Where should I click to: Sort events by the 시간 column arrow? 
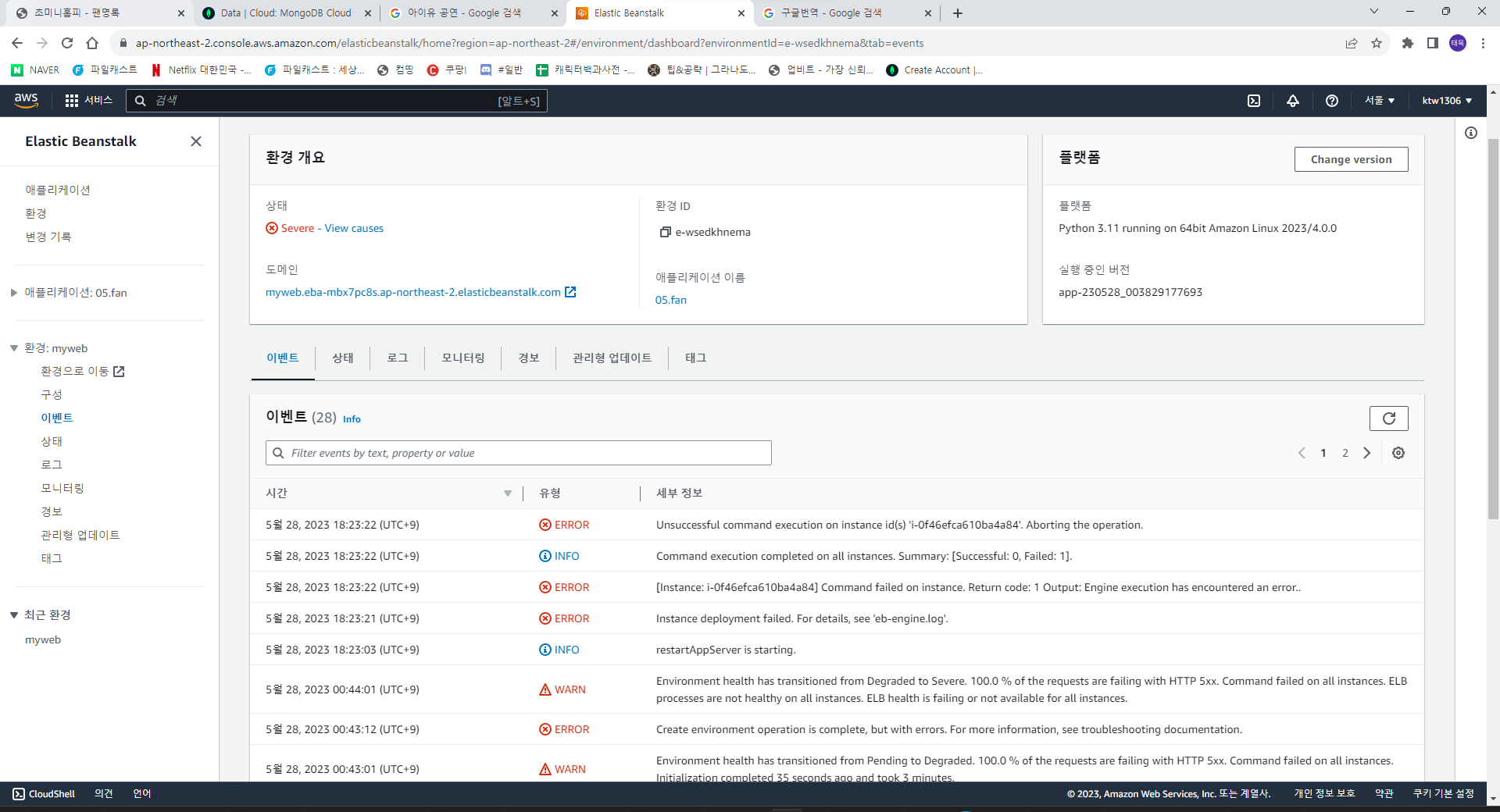coord(508,493)
